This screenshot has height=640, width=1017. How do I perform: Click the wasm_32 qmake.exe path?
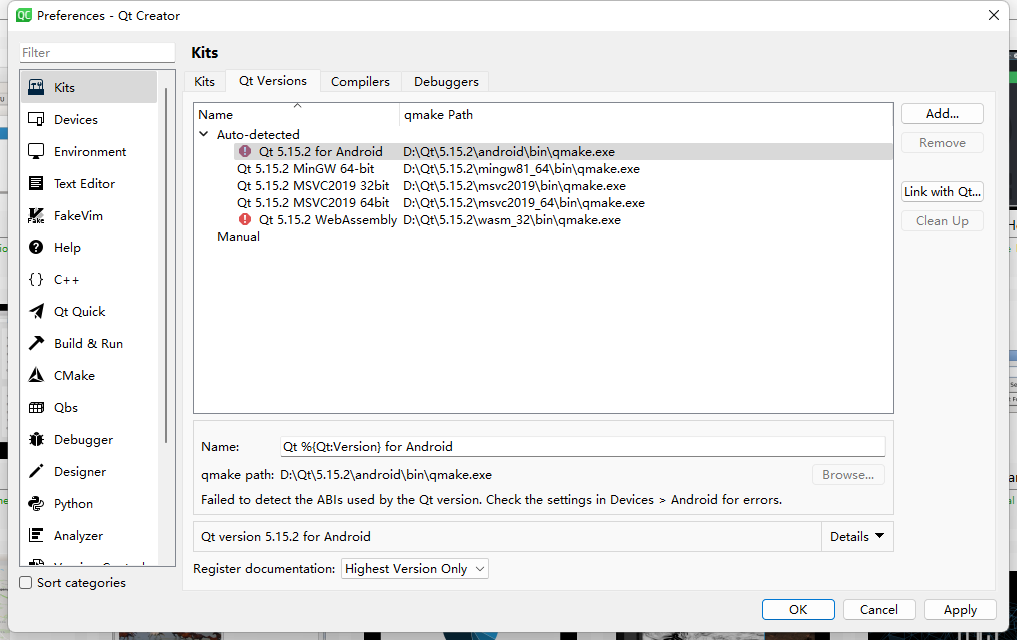coord(512,220)
